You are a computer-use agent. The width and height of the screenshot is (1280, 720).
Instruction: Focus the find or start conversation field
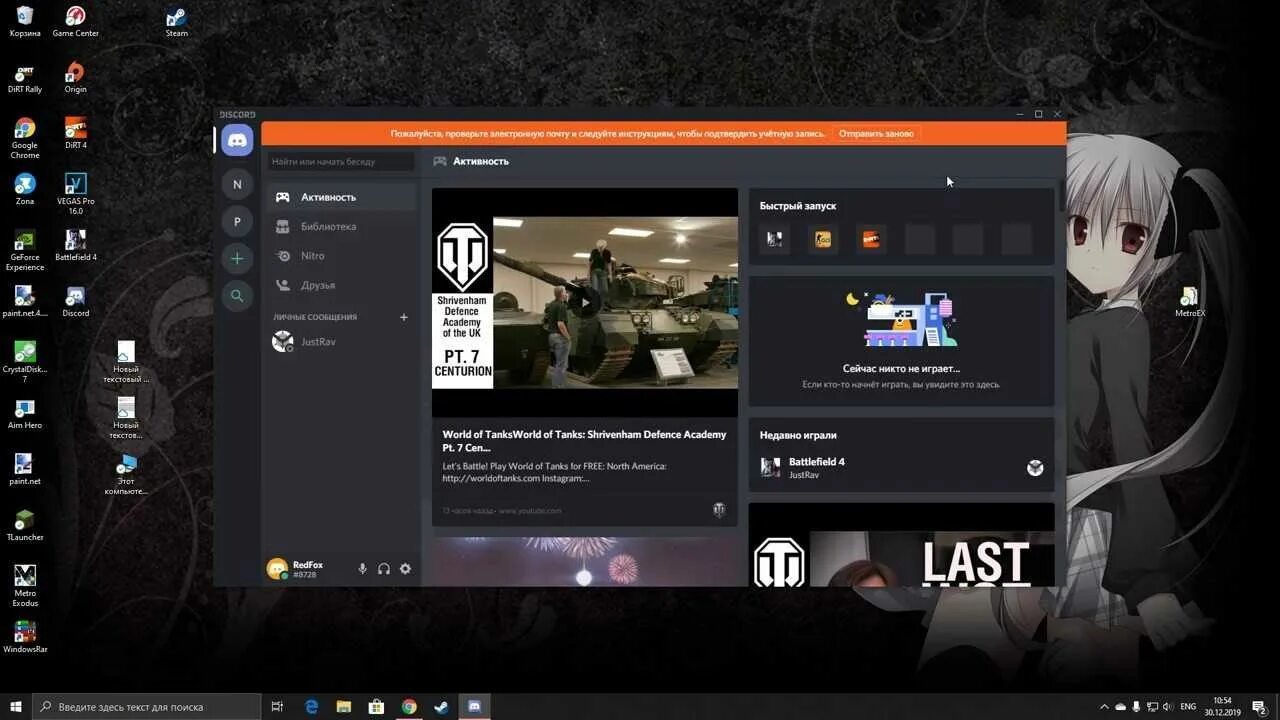[341, 161]
